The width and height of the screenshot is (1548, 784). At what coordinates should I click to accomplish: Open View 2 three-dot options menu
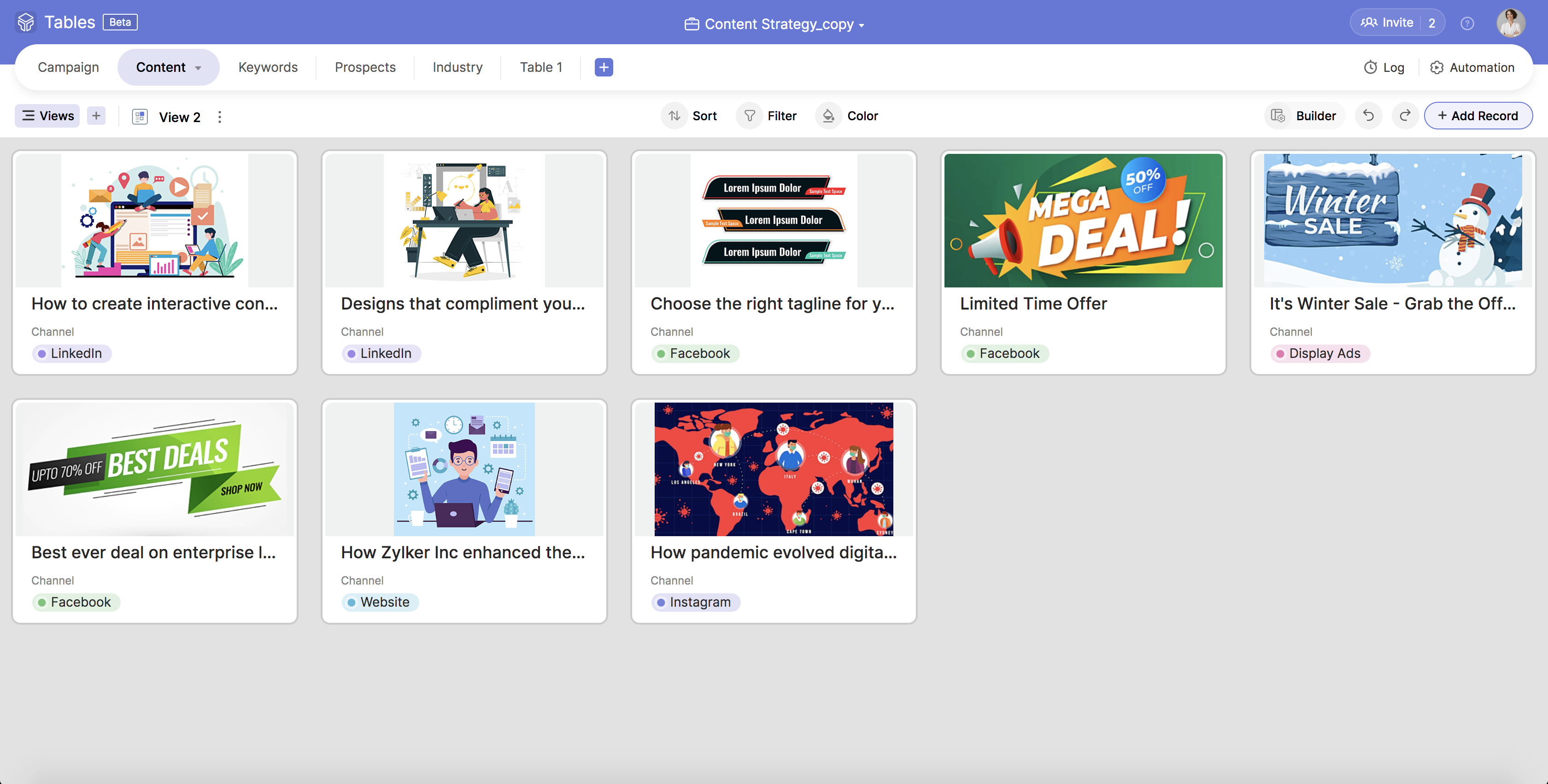point(220,117)
